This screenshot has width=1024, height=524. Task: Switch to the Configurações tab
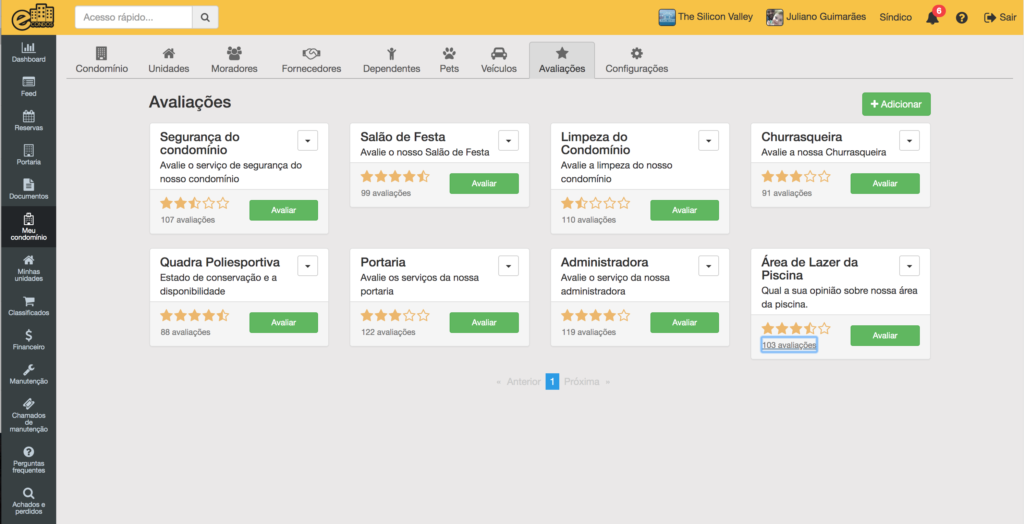point(636,60)
